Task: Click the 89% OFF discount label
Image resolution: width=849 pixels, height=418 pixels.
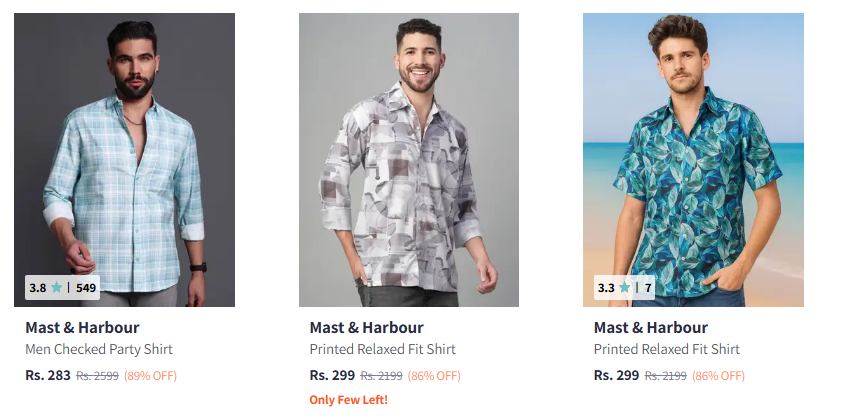Action: pos(151,376)
